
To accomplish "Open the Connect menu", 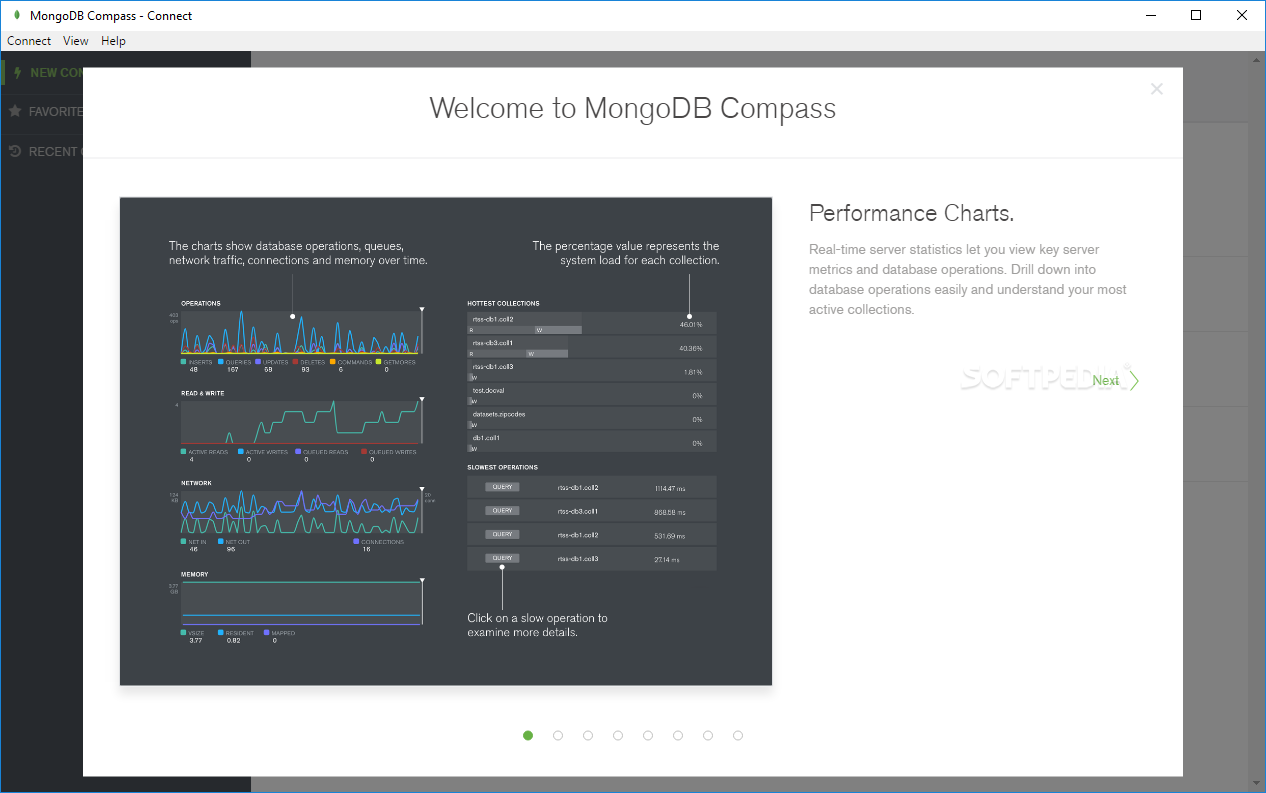I will (29, 41).
